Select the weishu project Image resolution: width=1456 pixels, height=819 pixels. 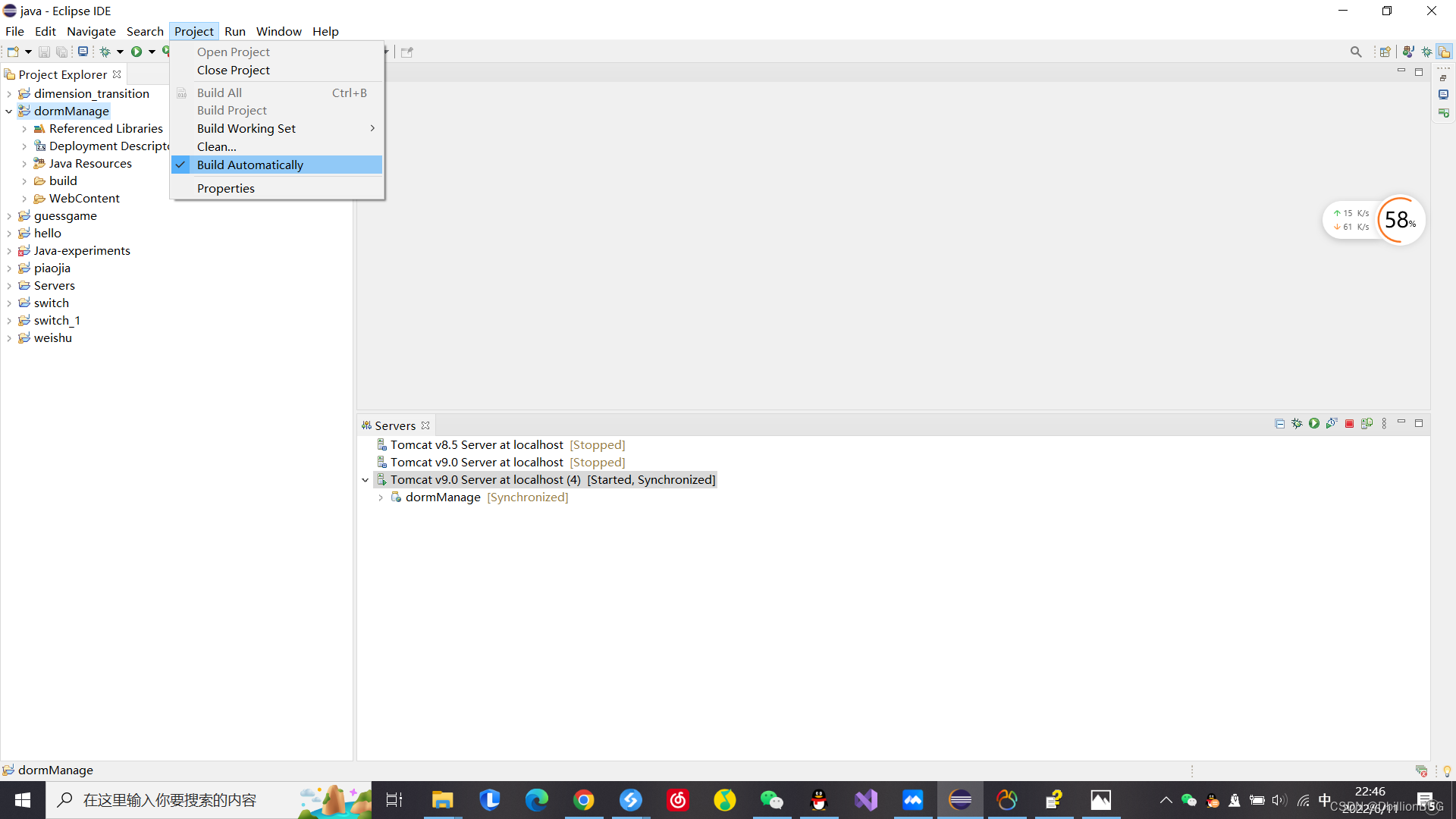(52, 338)
